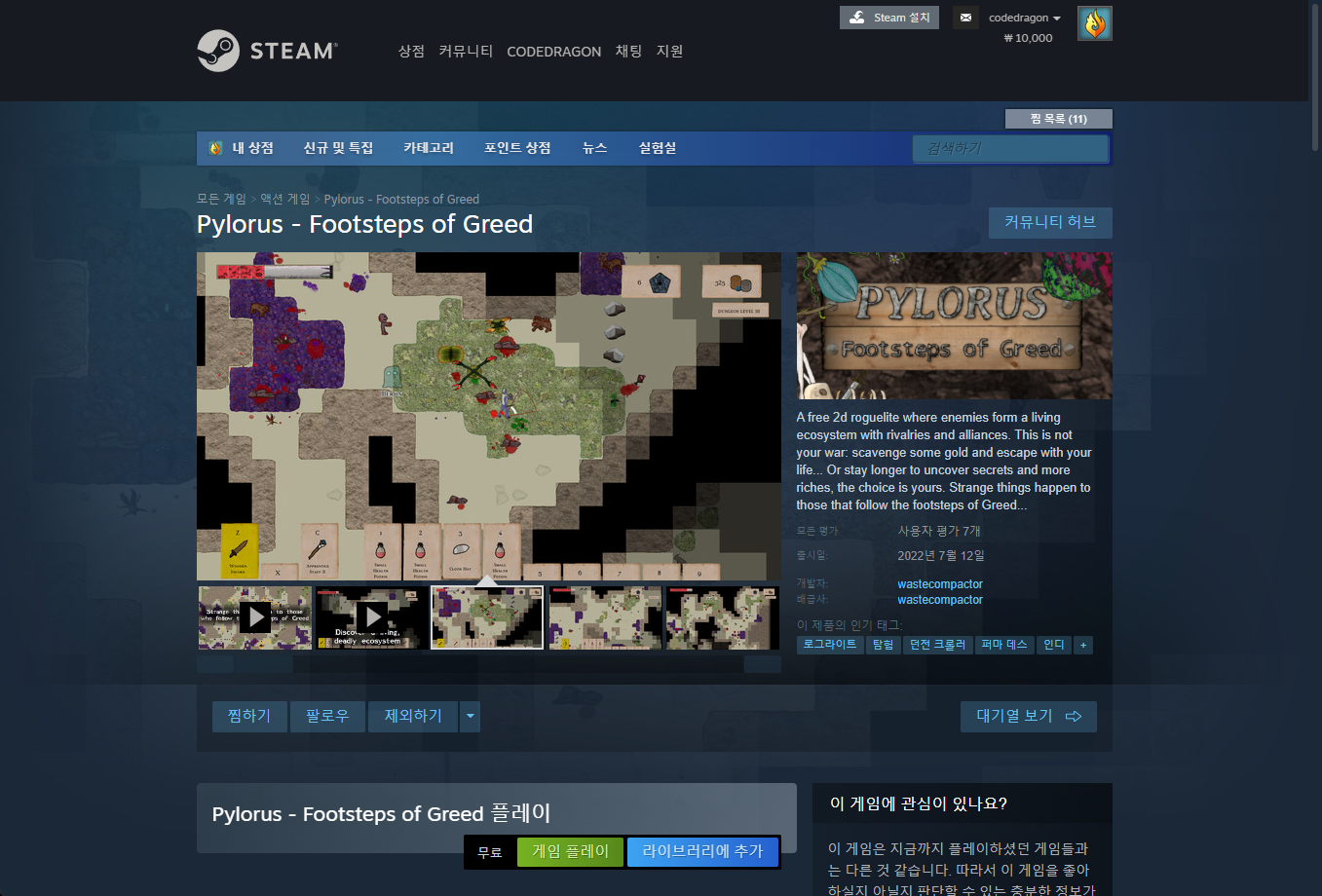Click the 제외하기 ignore button
The height and width of the screenshot is (896, 1322).
(x=413, y=716)
